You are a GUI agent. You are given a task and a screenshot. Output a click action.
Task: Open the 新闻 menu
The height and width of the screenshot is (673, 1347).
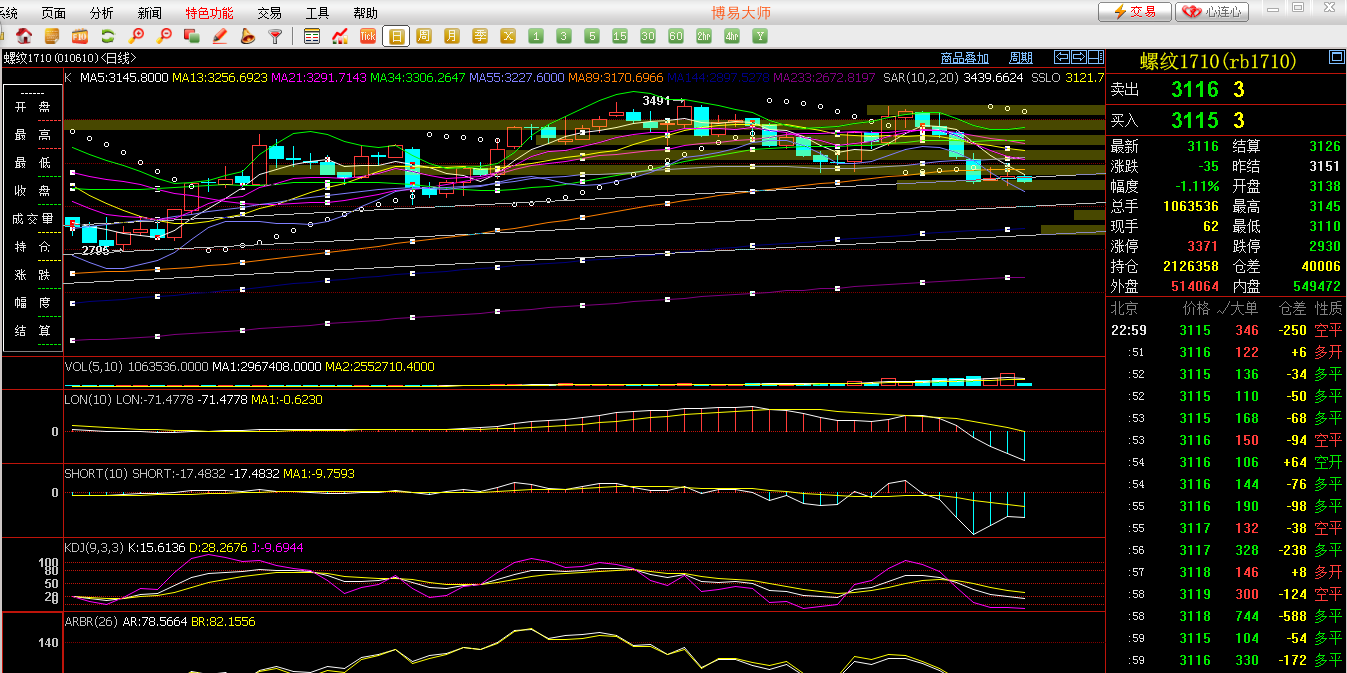click(150, 13)
